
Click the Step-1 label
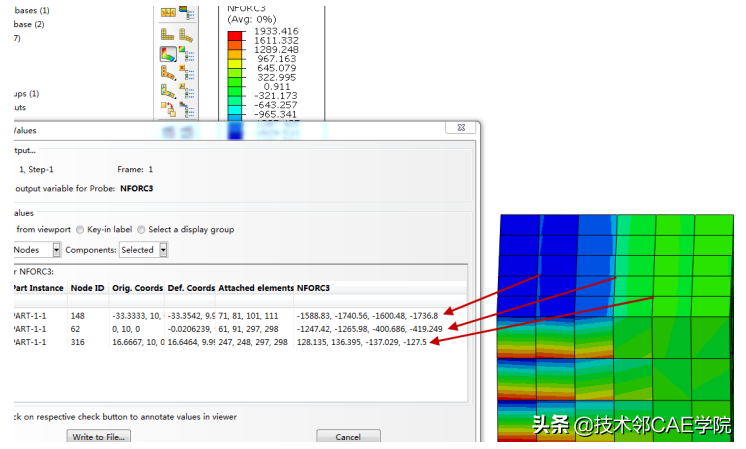click(x=41, y=169)
